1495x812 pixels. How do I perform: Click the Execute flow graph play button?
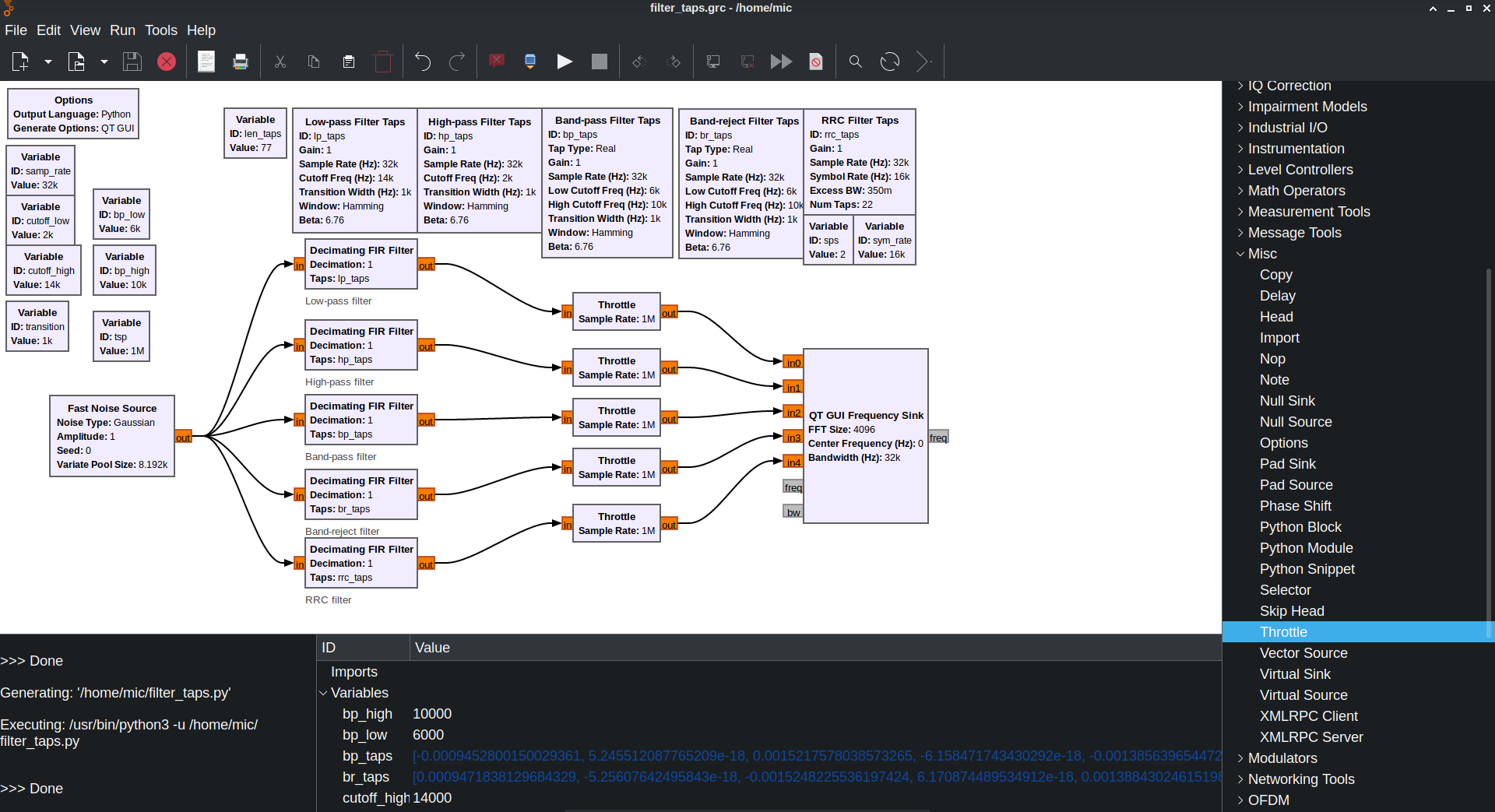click(565, 62)
